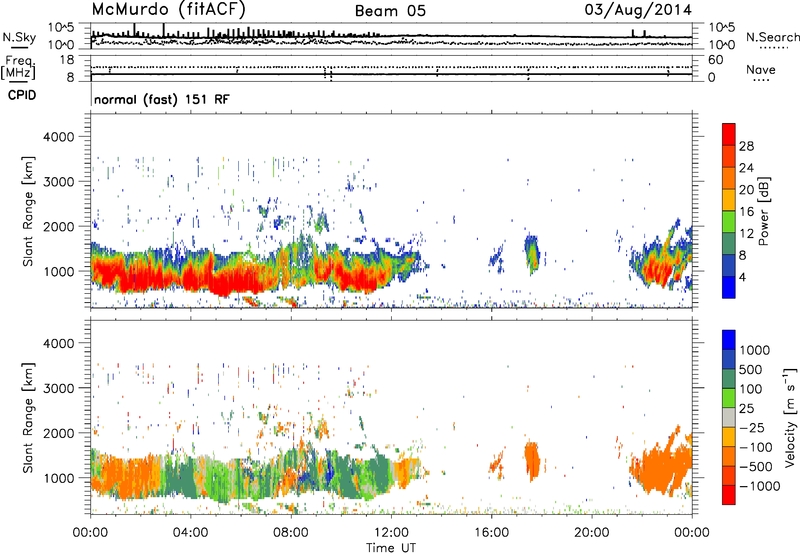This screenshot has height=554, width=800.
Task: Click the red swatch of Power colorbar
Action: point(729,135)
